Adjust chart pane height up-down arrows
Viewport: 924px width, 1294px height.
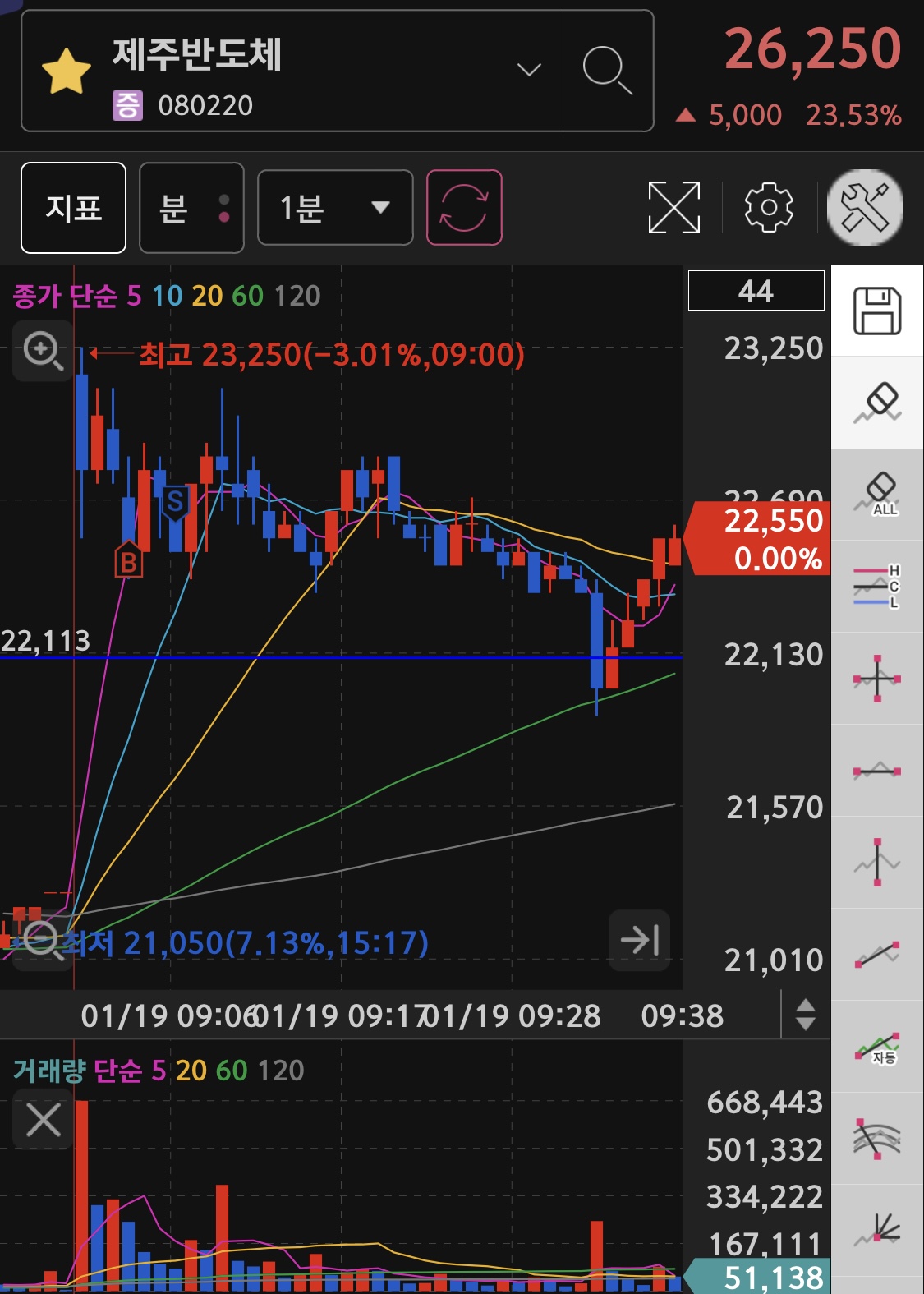tap(806, 1015)
